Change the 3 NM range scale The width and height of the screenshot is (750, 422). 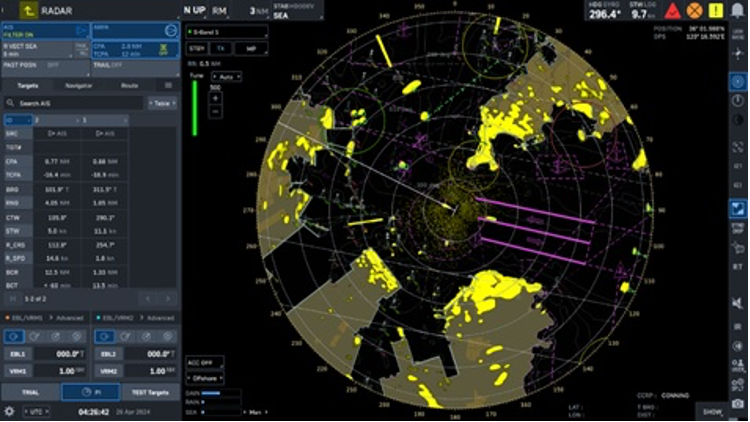click(252, 11)
